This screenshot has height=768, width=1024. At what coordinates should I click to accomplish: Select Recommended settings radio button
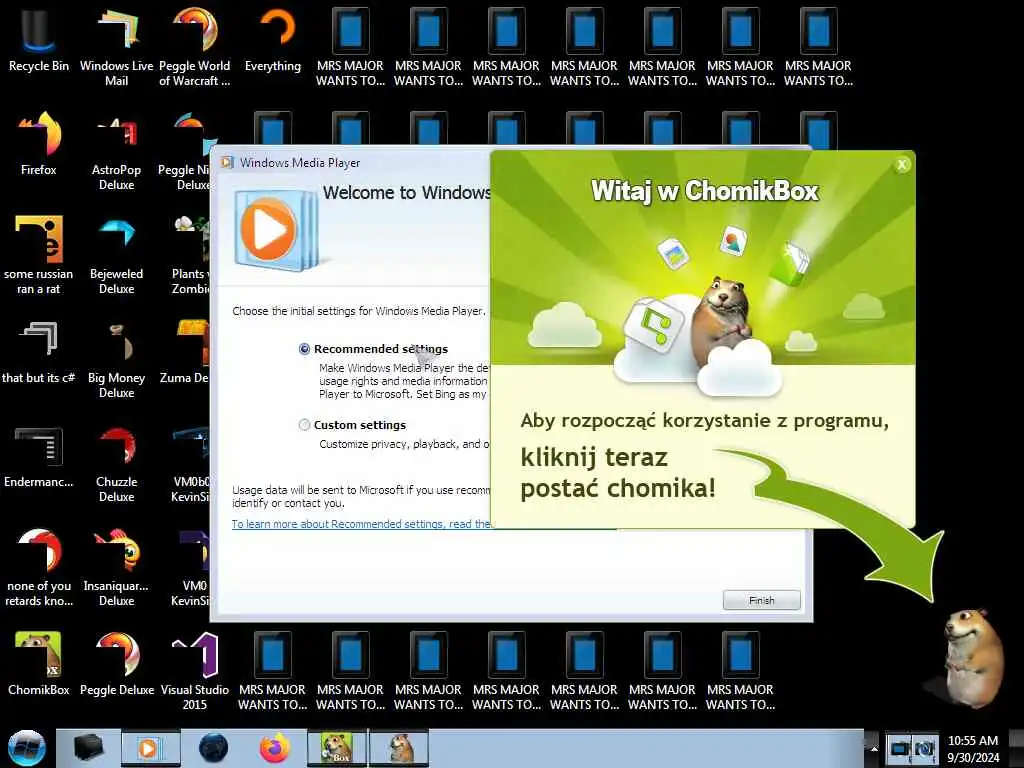point(304,349)
